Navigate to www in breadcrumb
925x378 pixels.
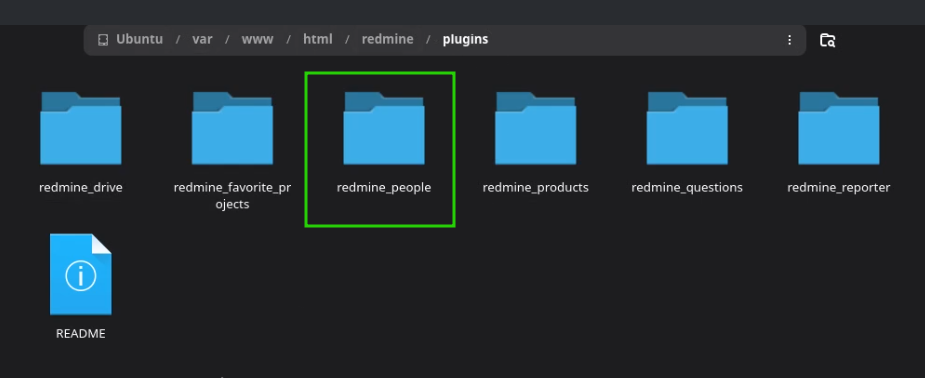[257, 40]
